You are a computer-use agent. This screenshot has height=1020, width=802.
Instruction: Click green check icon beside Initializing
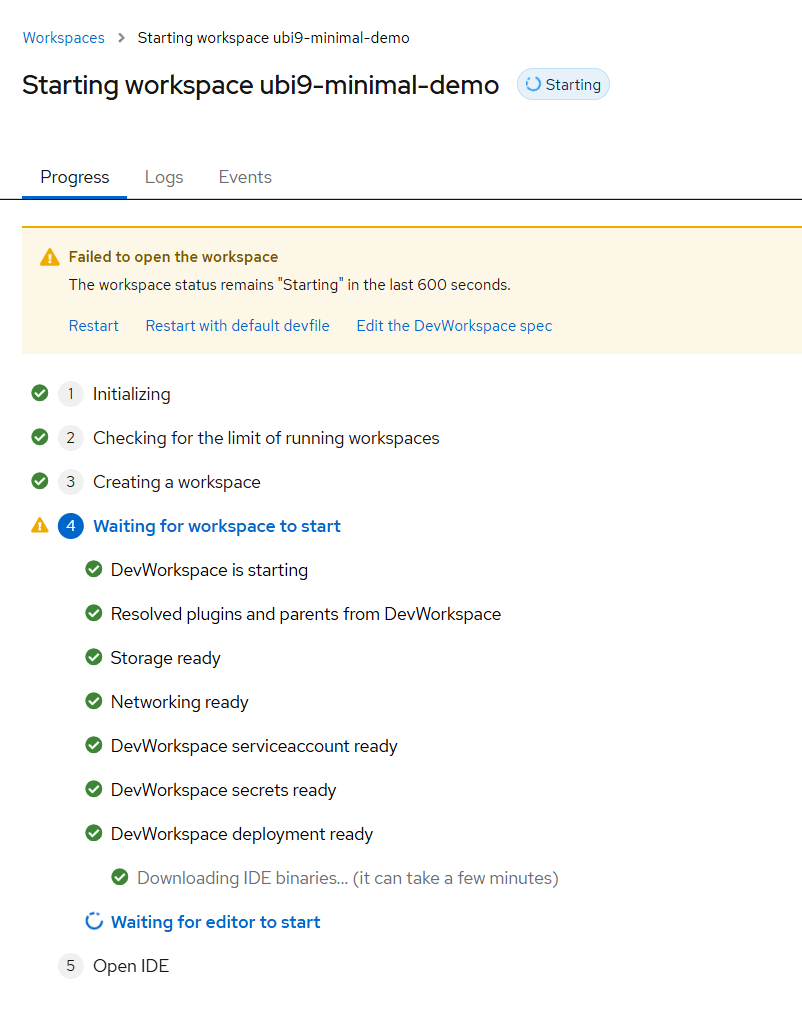click(40, 394)
